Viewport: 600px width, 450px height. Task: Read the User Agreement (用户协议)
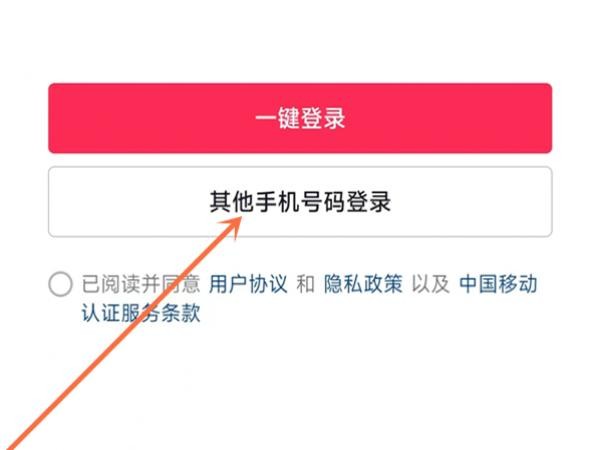248,284
